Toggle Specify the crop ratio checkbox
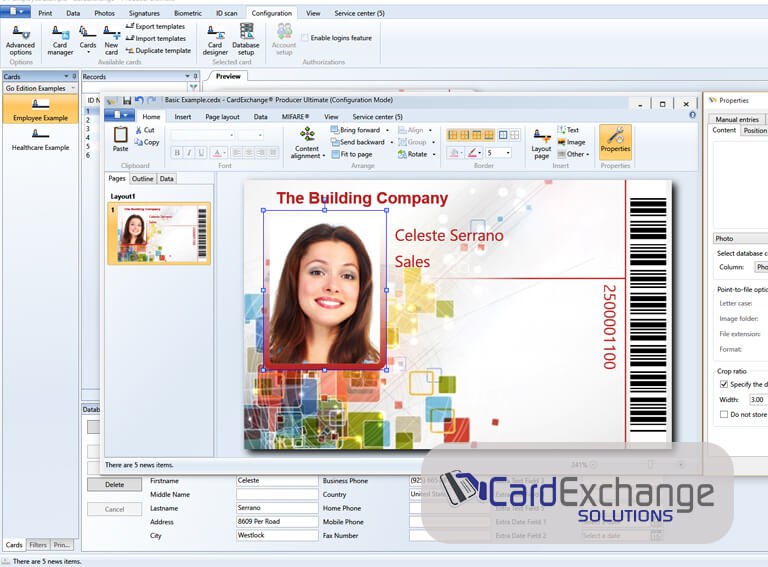 pos(723,384)
